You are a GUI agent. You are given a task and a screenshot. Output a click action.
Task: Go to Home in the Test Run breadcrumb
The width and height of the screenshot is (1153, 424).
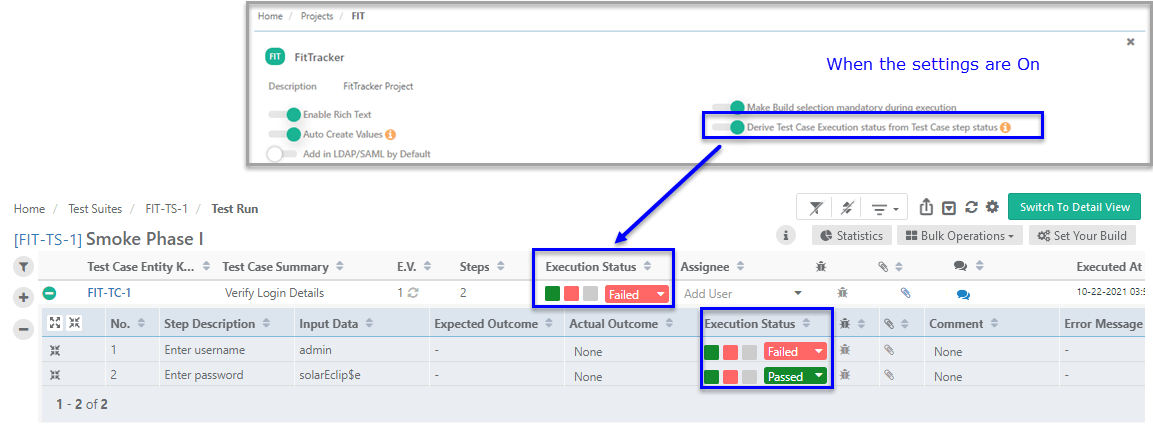29,209
